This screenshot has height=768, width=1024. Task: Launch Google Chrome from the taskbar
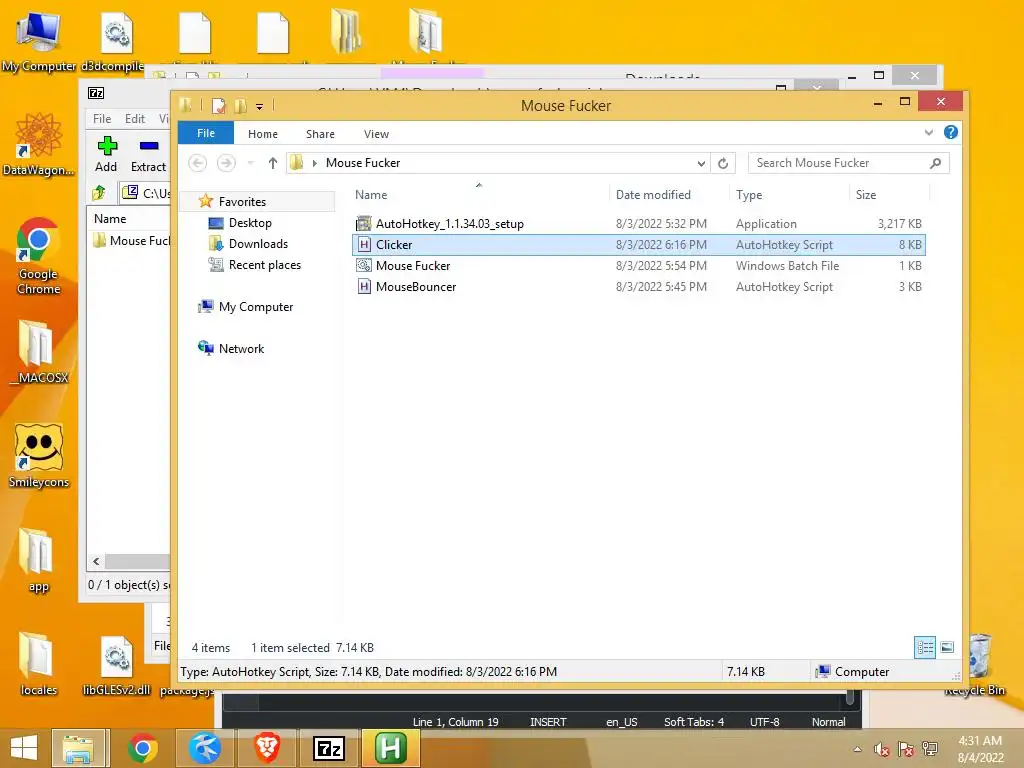(142, 748)
